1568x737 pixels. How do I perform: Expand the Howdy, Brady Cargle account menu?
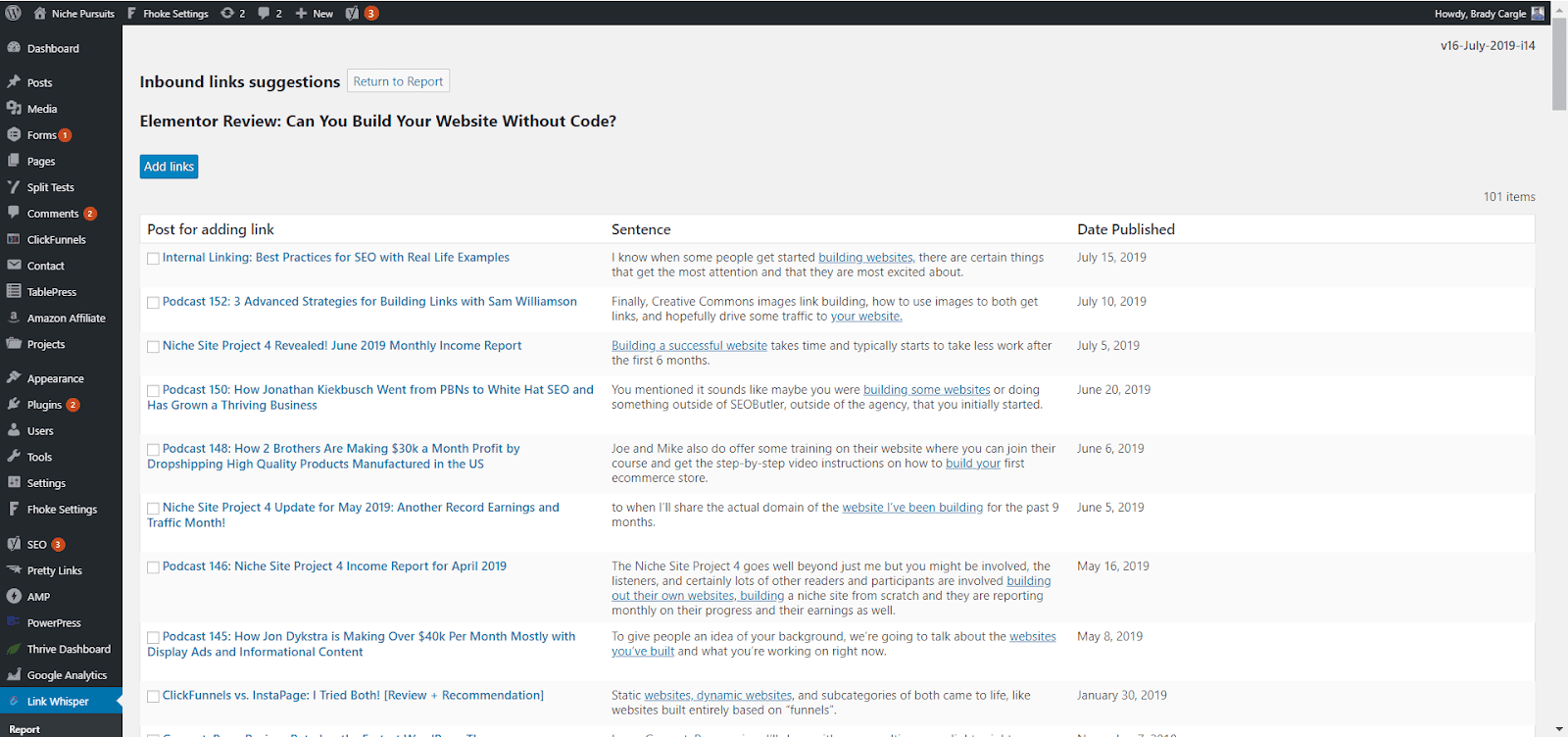click(1480, 13)
